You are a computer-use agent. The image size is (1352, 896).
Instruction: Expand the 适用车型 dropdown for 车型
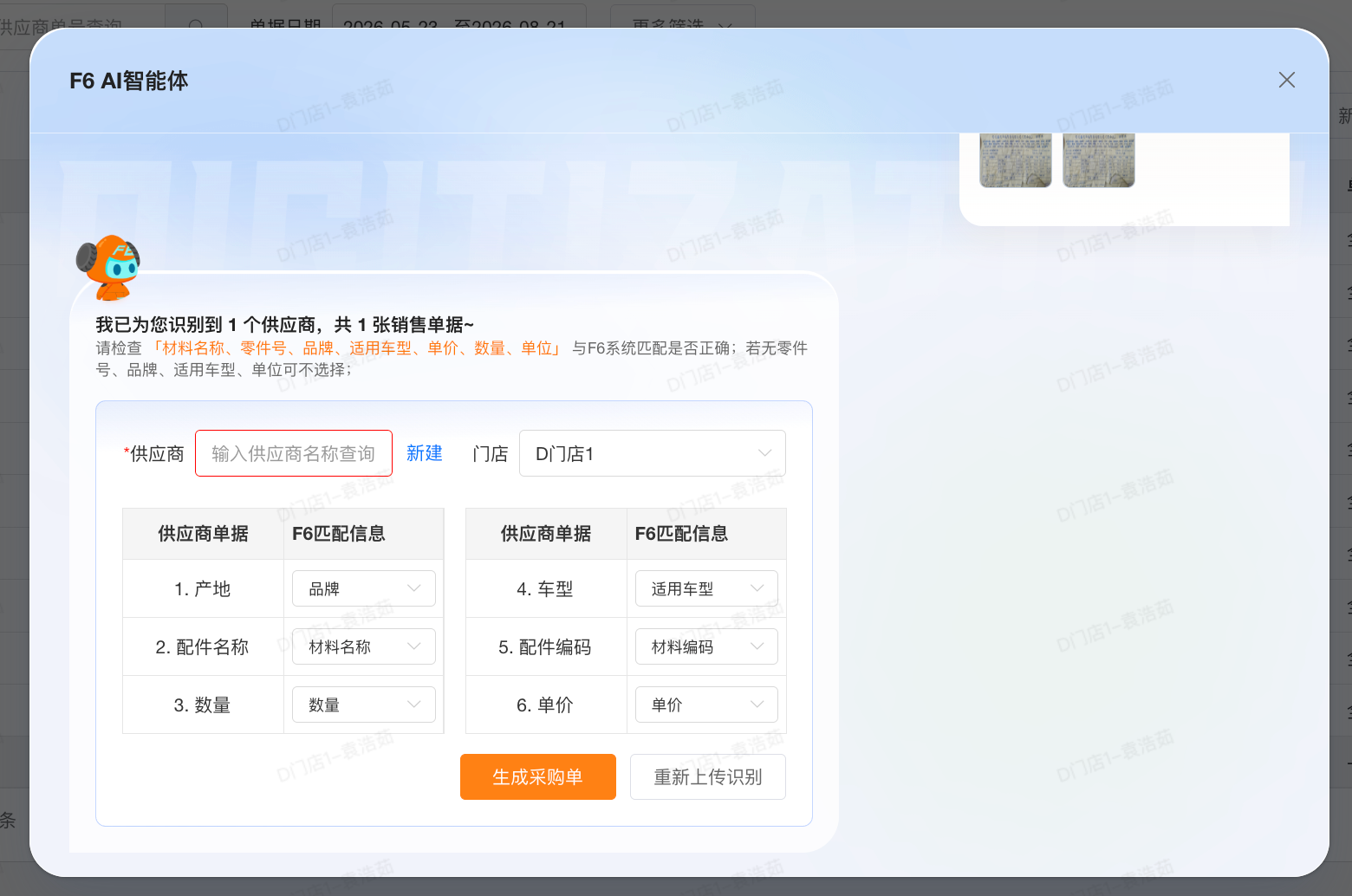[706, 588]
